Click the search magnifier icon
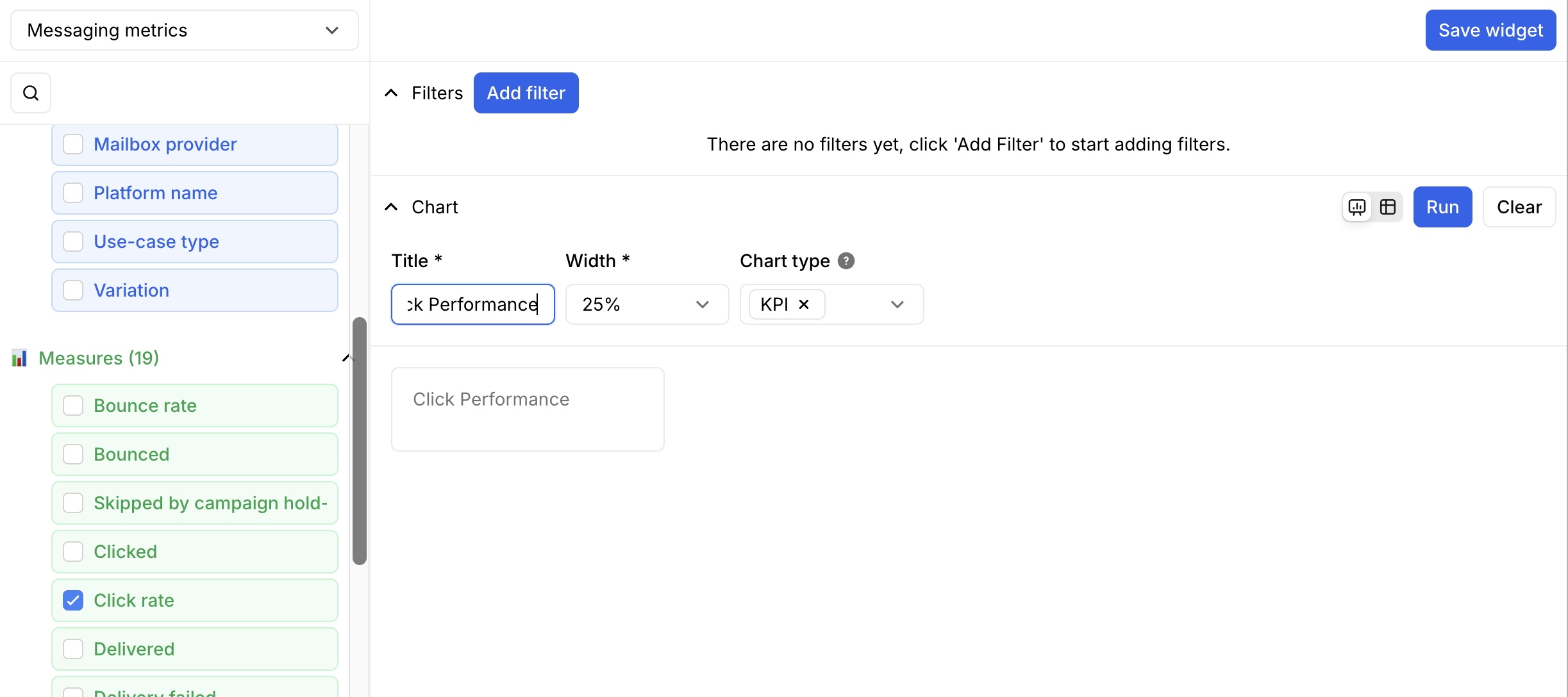 31,93
